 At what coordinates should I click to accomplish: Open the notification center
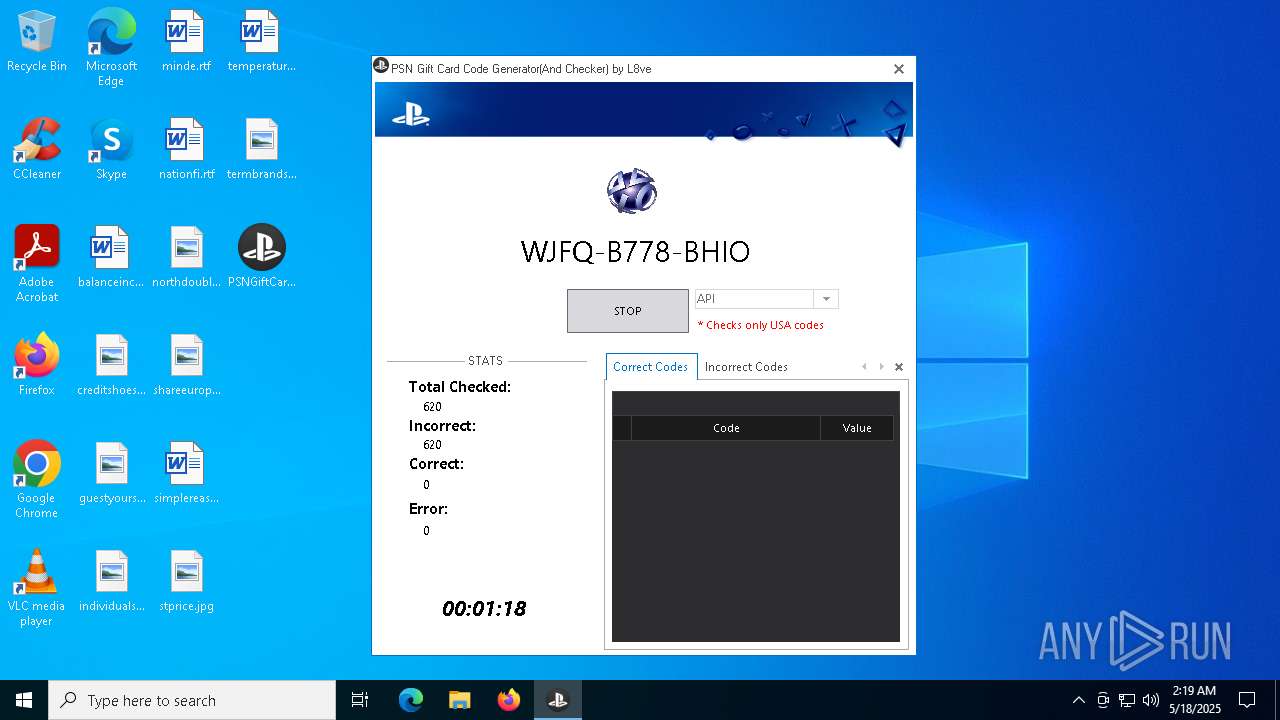(x=1247, y=700)
